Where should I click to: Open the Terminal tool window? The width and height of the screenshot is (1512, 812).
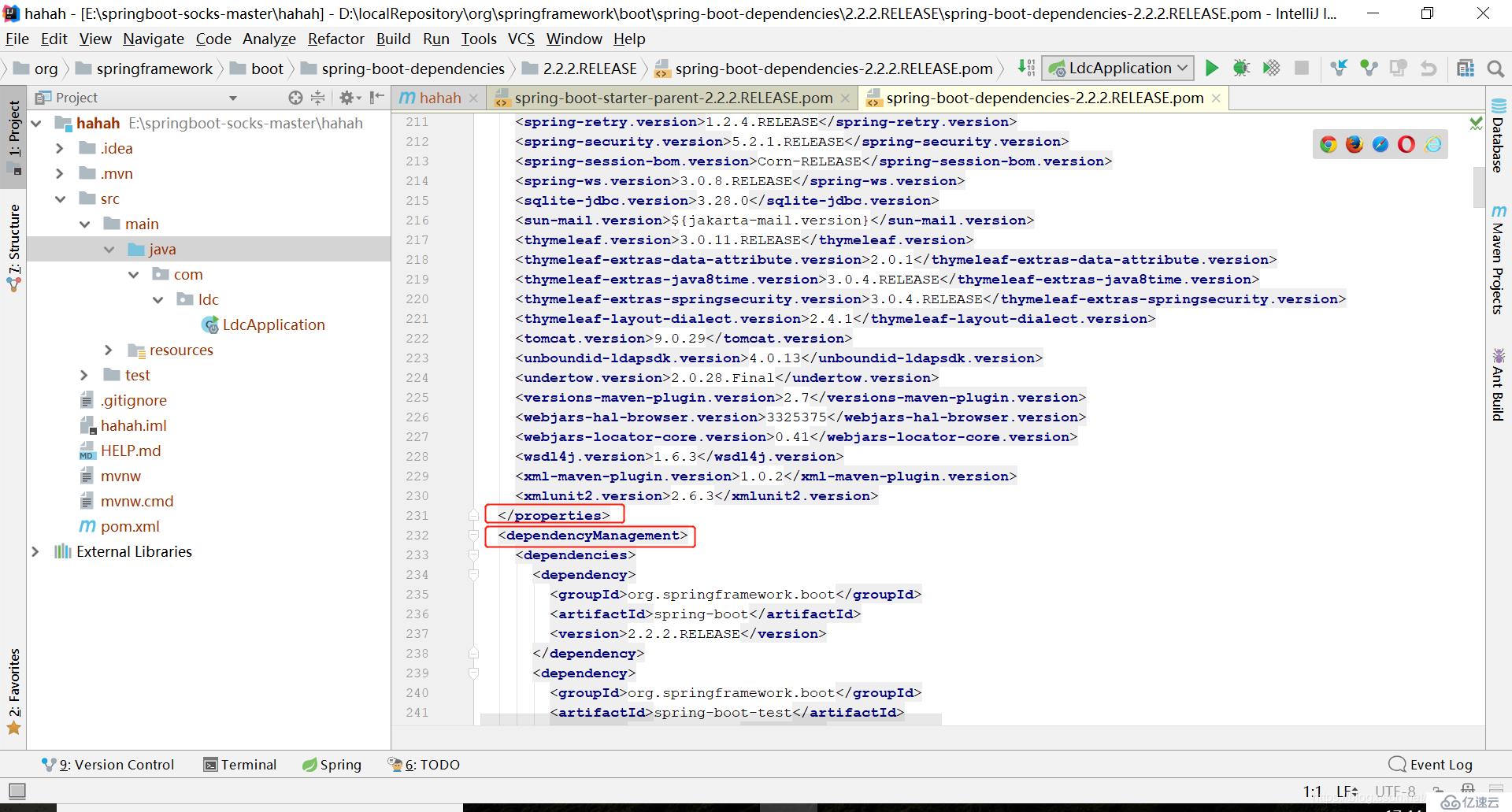(240, 764)
